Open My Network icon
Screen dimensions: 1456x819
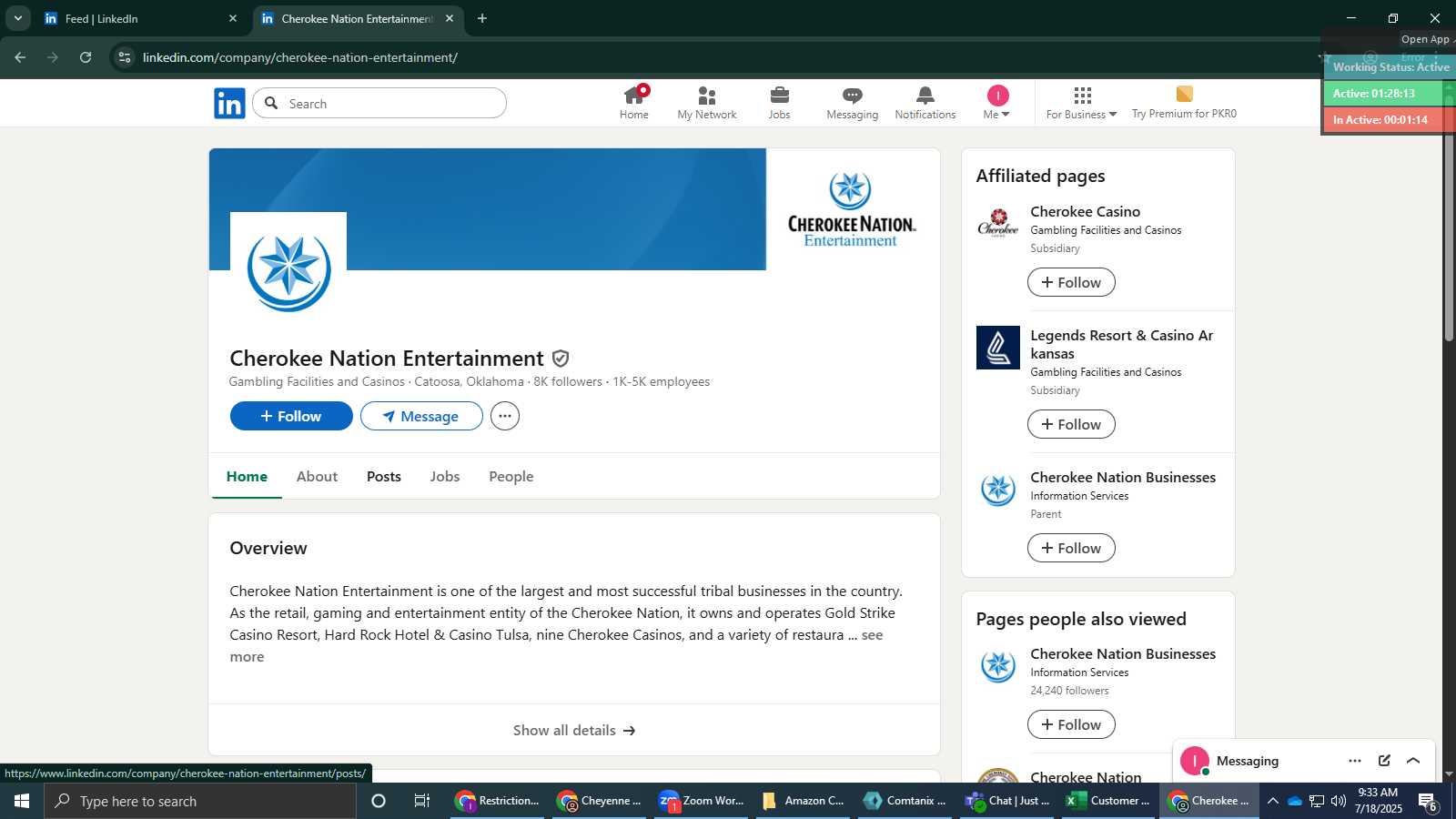707,103
